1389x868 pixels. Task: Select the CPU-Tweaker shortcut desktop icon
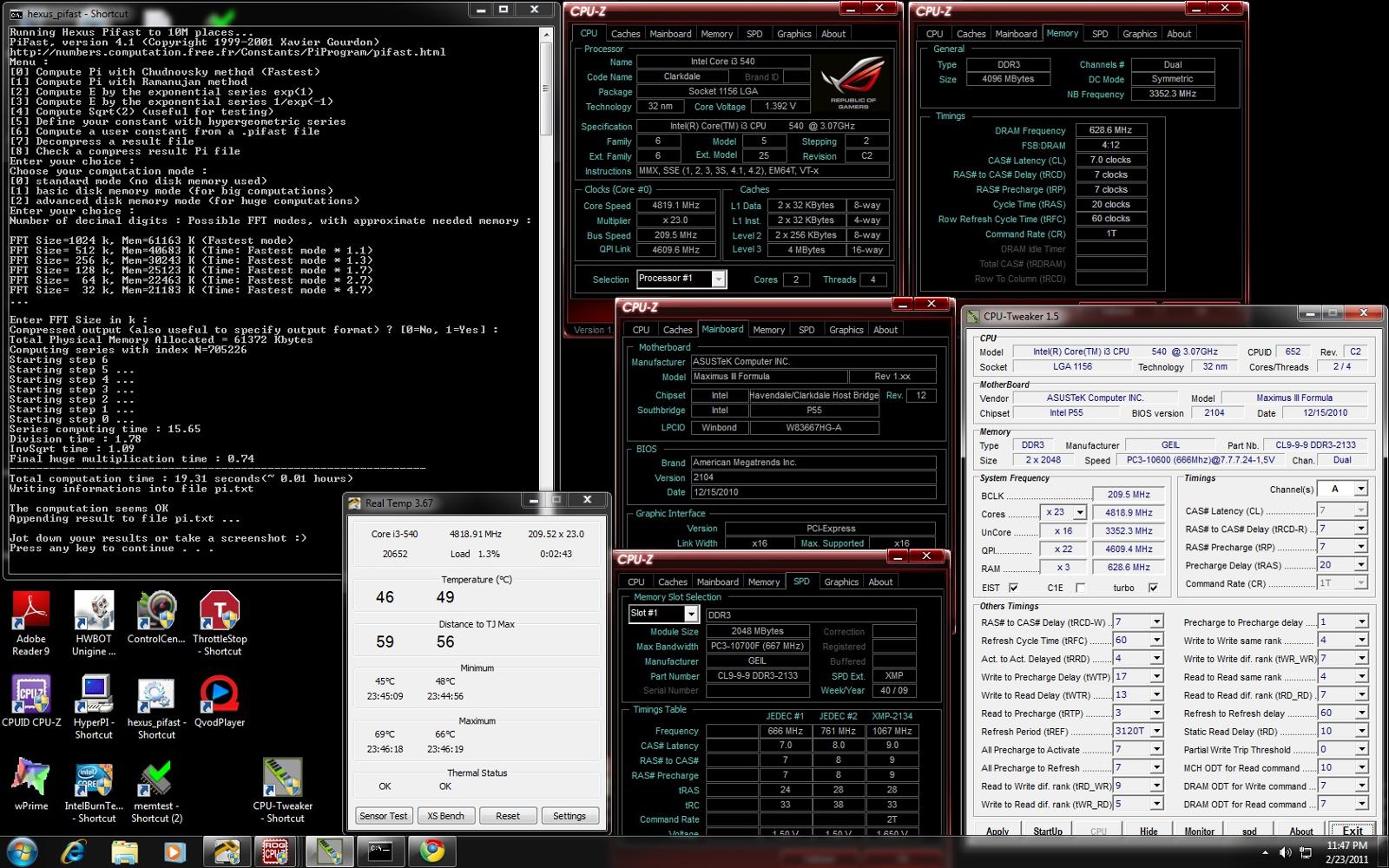pyautogui.click(x=283, y=790)
